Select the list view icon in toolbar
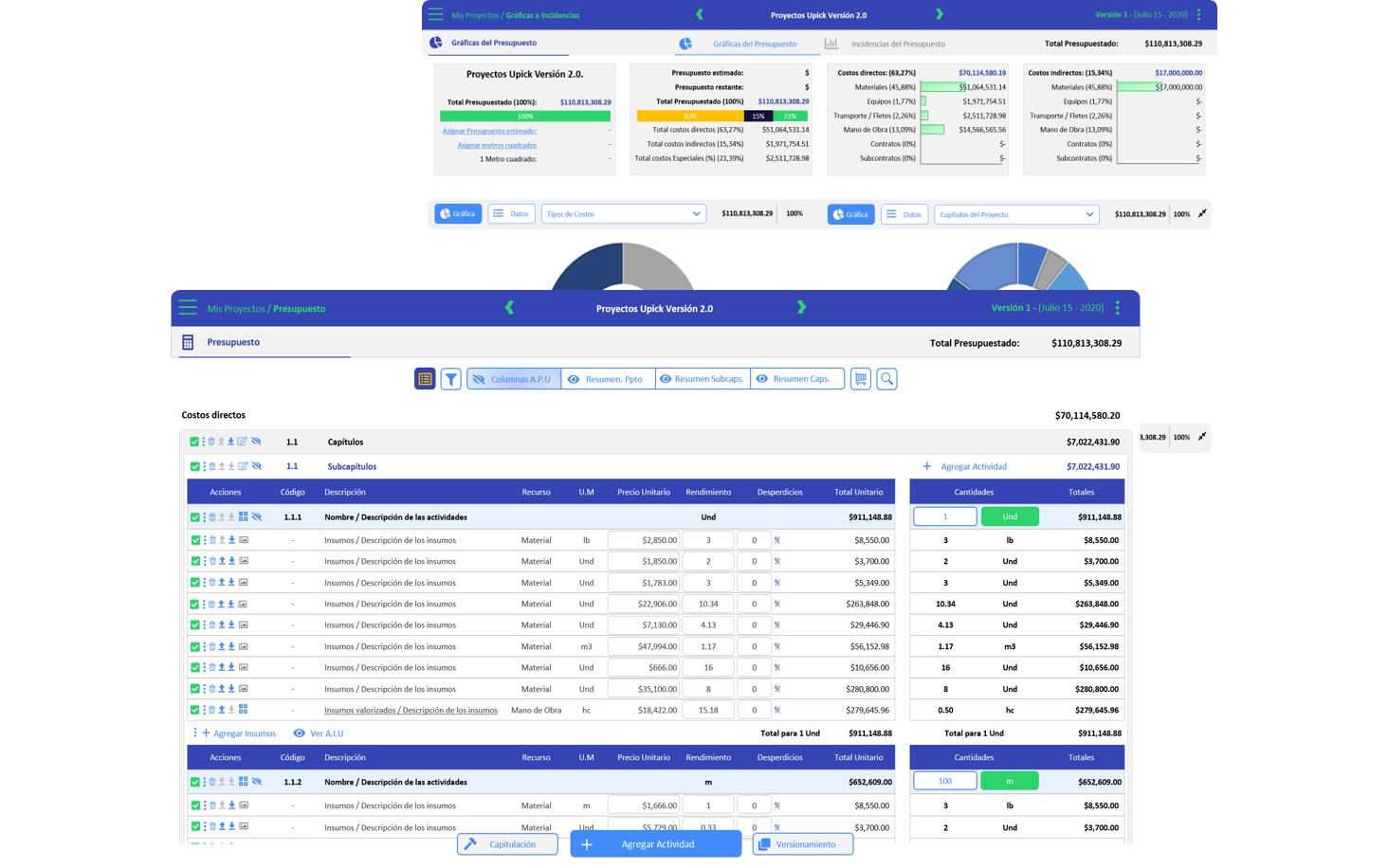 425,379
